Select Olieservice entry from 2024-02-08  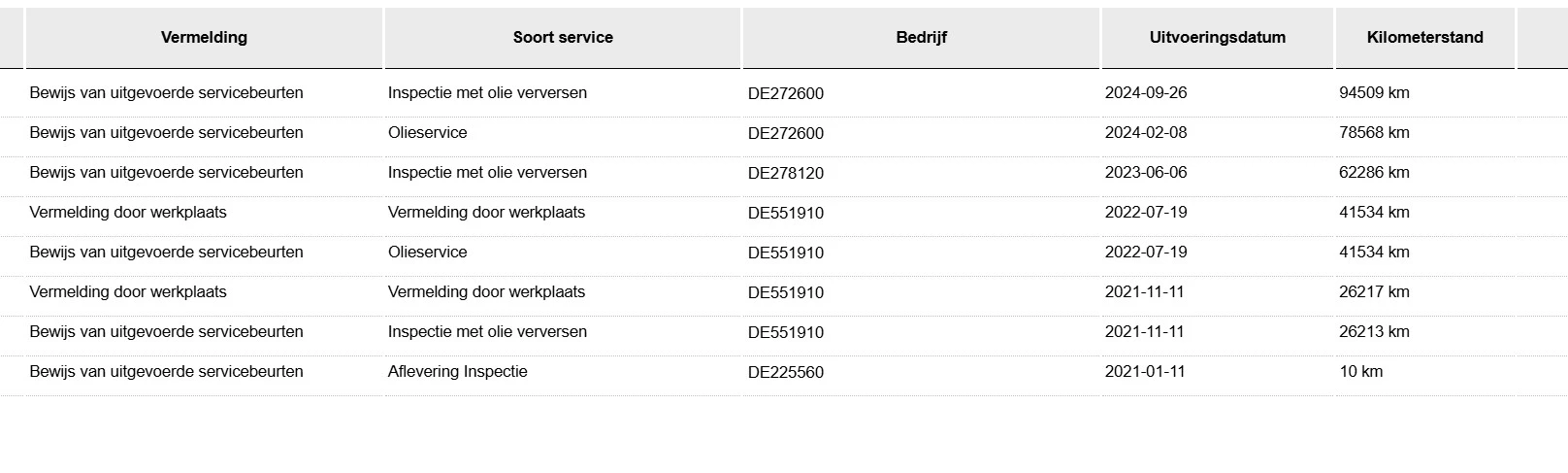(x=428, y=133)
